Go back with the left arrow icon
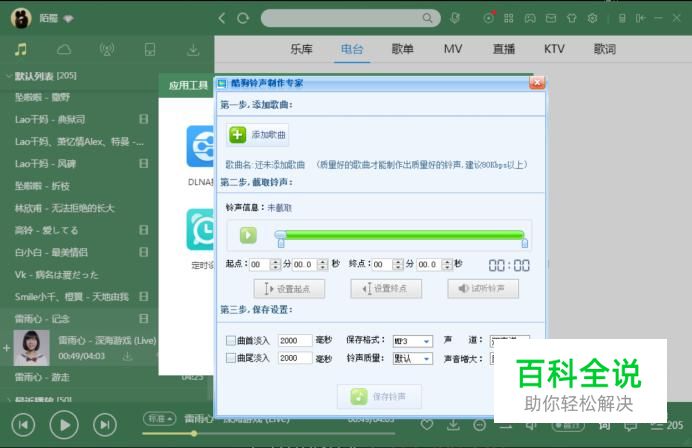The image size is (692, 448). click(222, 18)
